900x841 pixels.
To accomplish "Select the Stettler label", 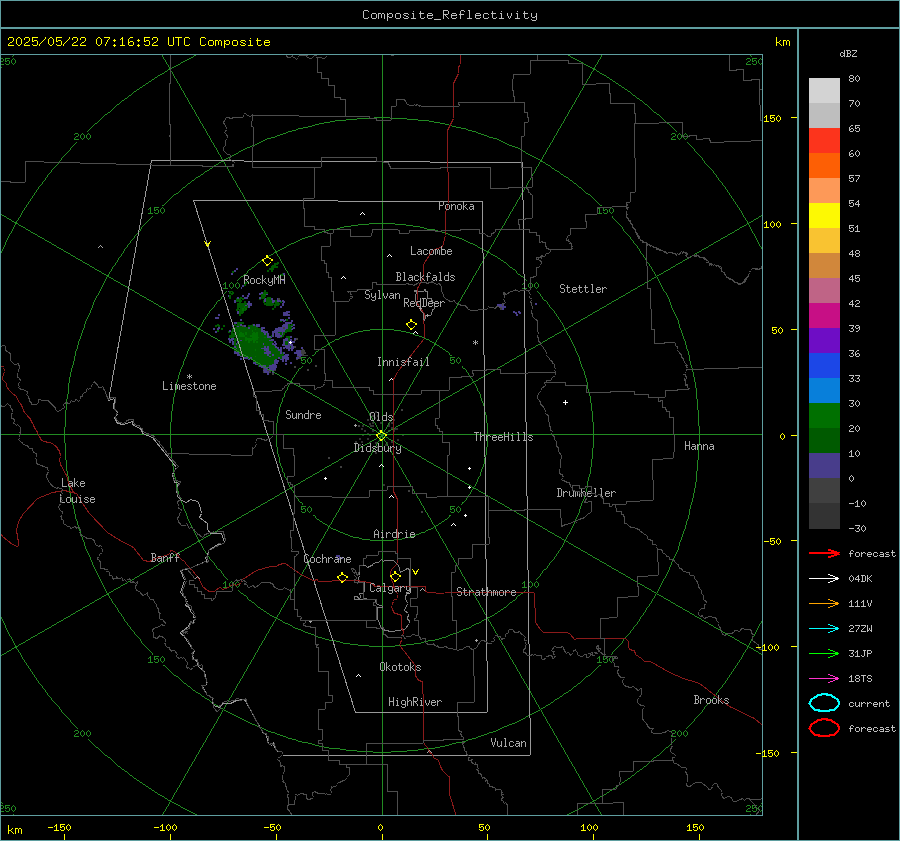I will pos(583,289).
